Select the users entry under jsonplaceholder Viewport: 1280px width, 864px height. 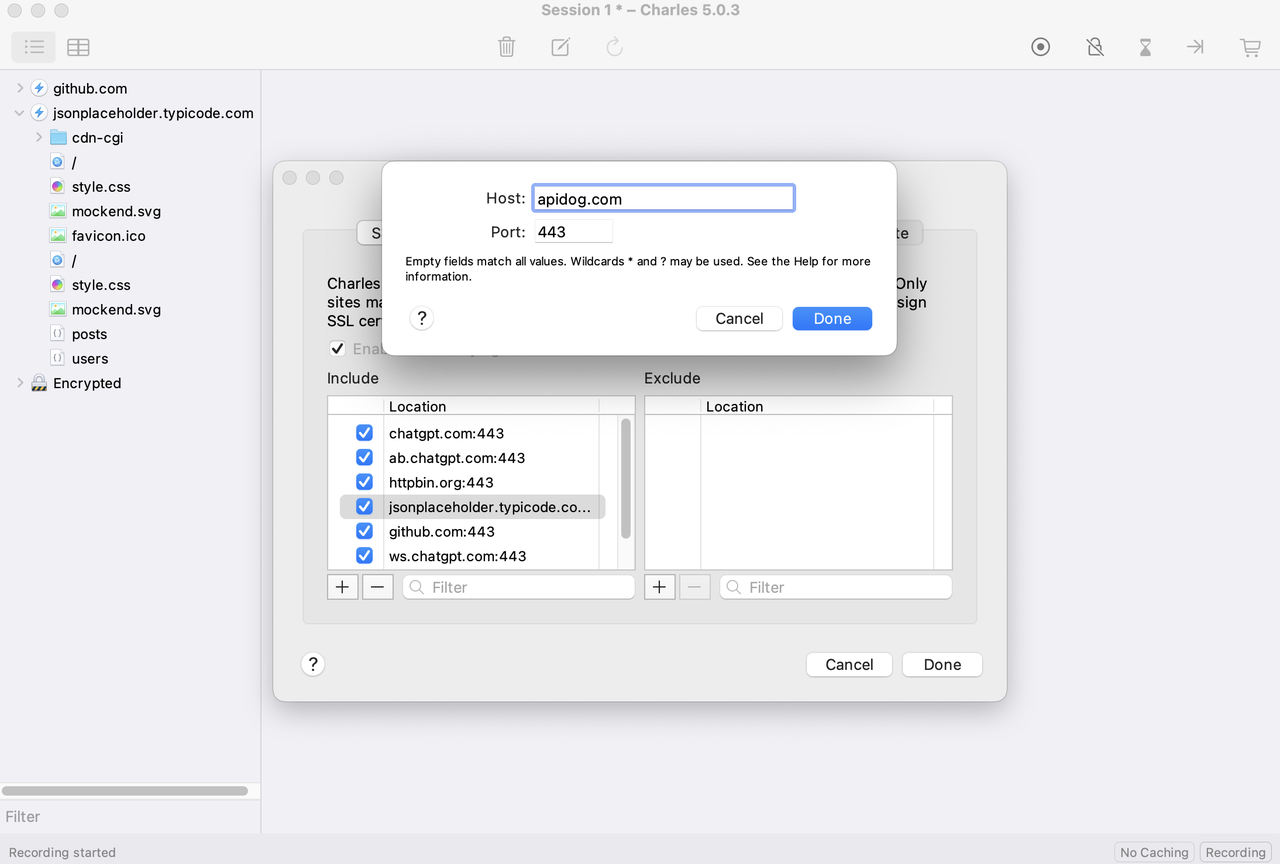click(90, 358)
